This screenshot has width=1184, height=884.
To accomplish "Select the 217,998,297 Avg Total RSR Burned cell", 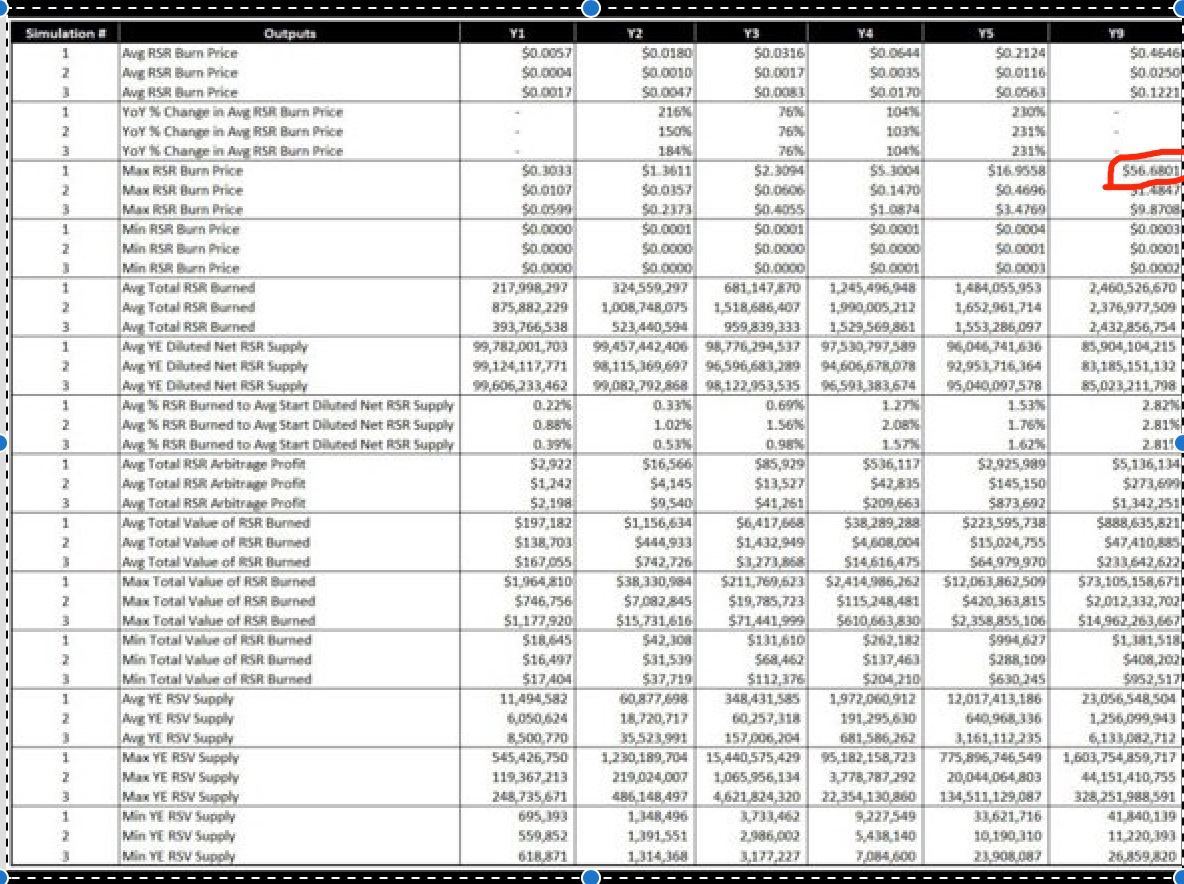I will tap(529, 288).
